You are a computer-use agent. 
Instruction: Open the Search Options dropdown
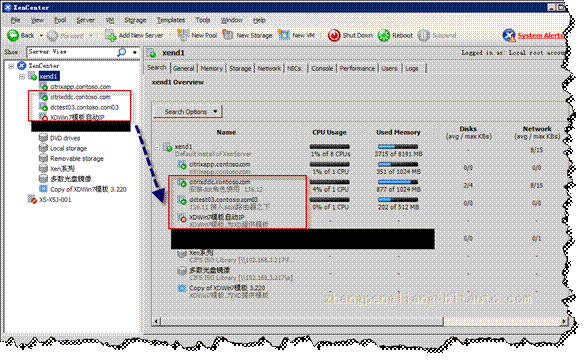point(188,112)
